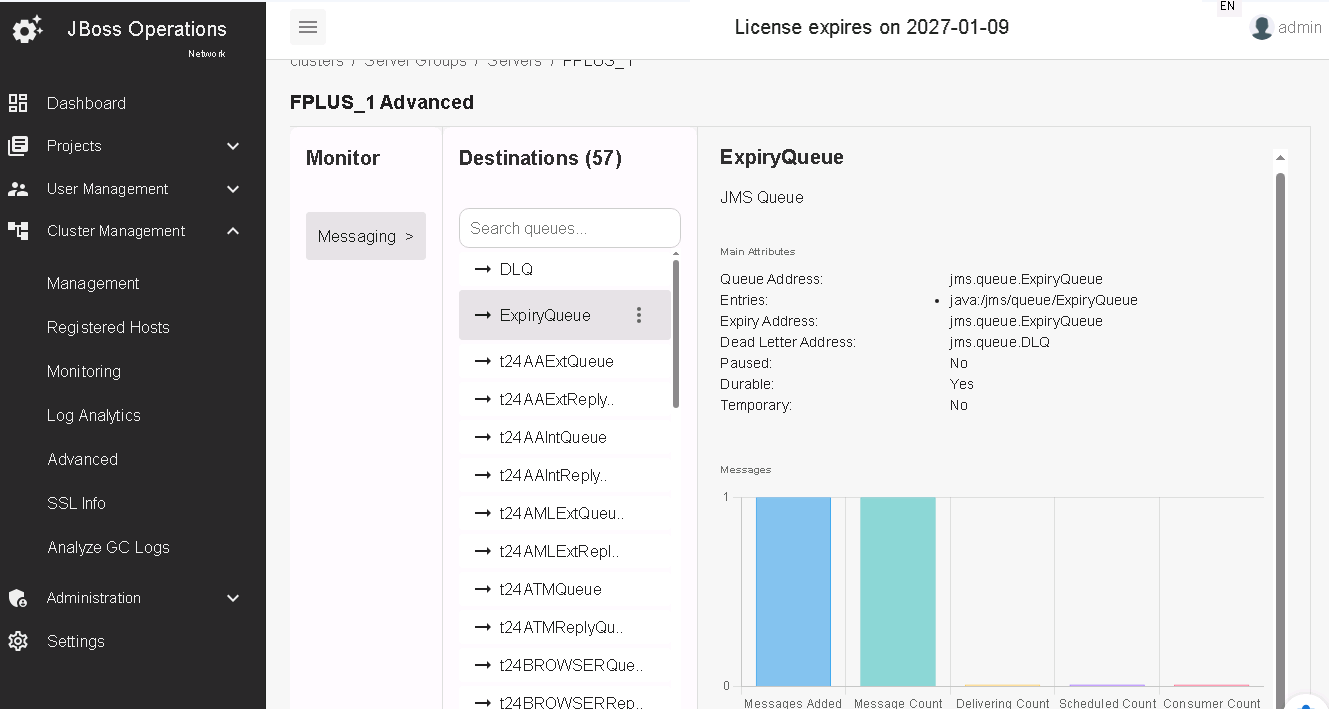The width and height of the screenshot is (1329, 709).
Task: Click the User Management people icon
Action: [18, 189]
